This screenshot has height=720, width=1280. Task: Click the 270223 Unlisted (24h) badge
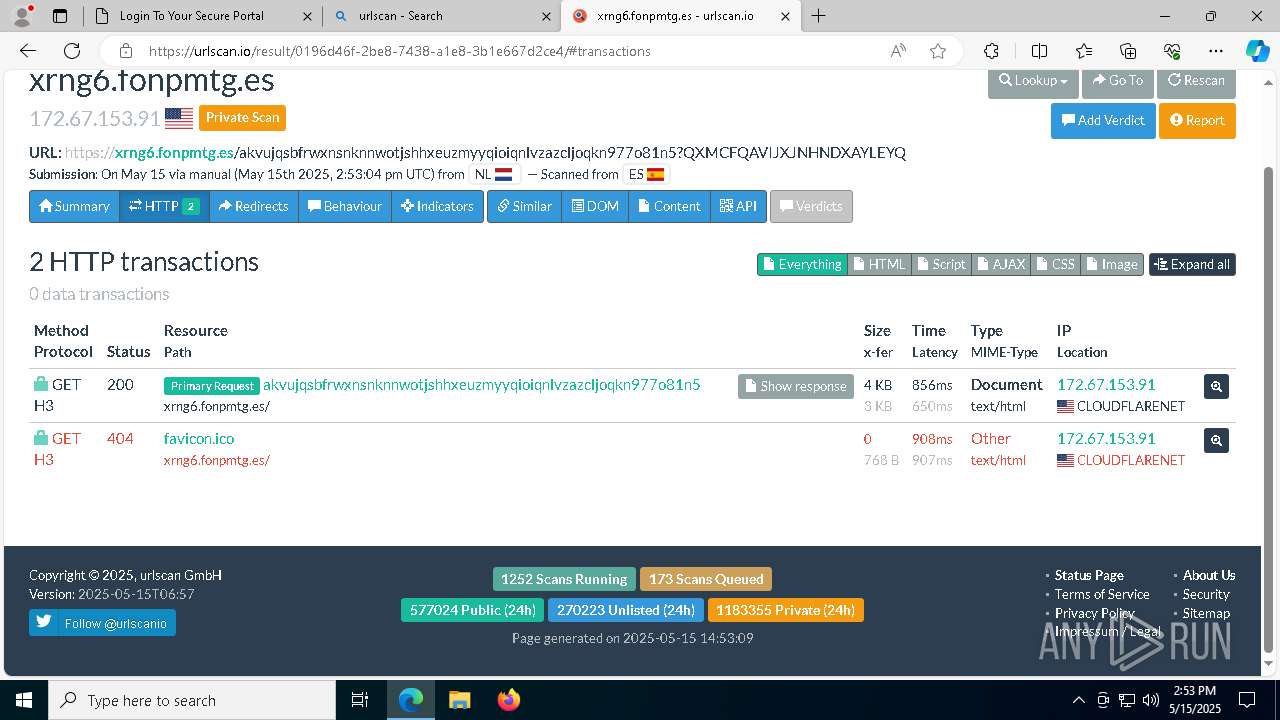pos(626,610)
